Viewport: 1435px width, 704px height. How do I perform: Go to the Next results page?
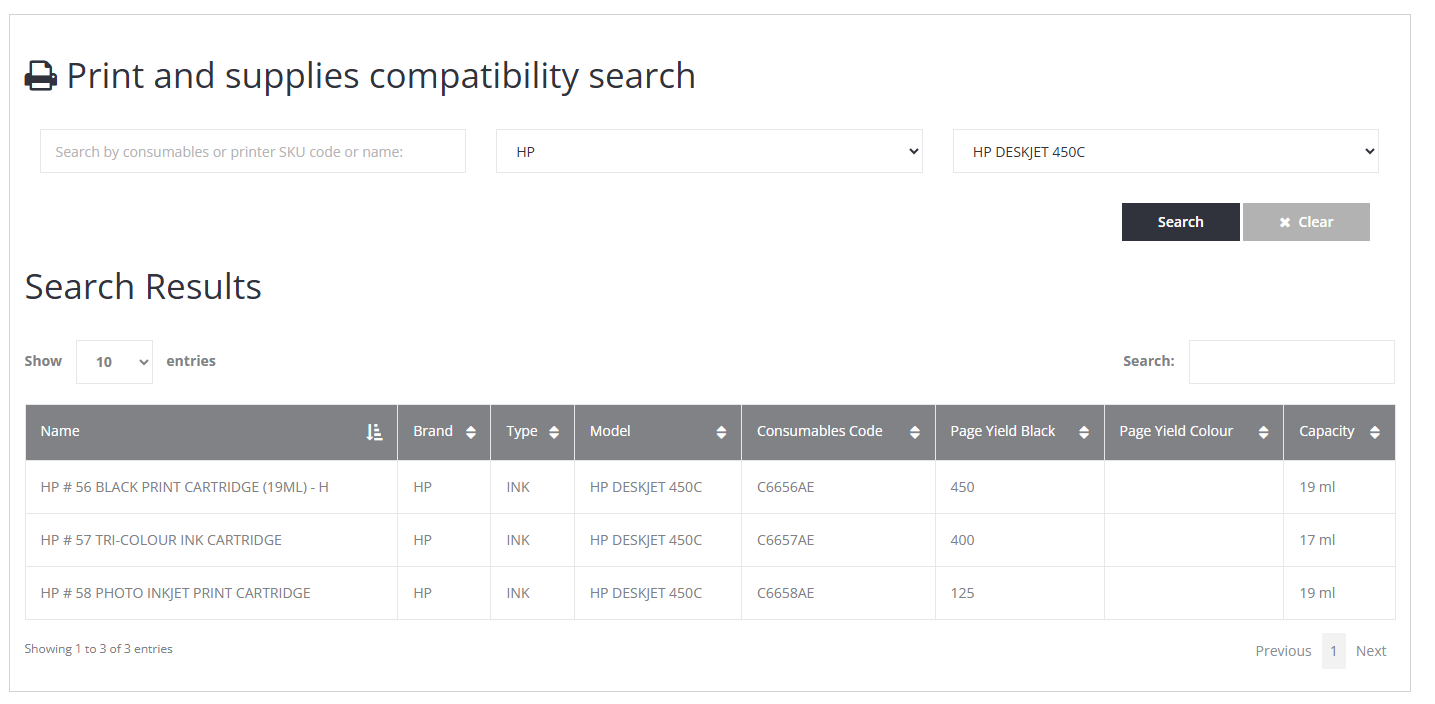click(x=1370, y=651)
